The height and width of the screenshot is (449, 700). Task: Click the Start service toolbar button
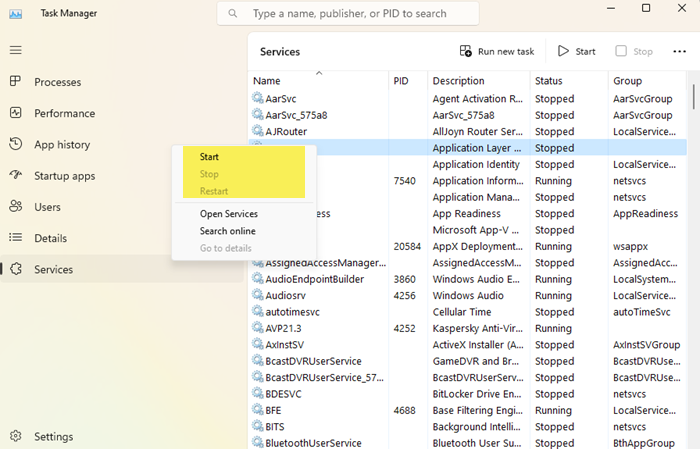point(577,51)
